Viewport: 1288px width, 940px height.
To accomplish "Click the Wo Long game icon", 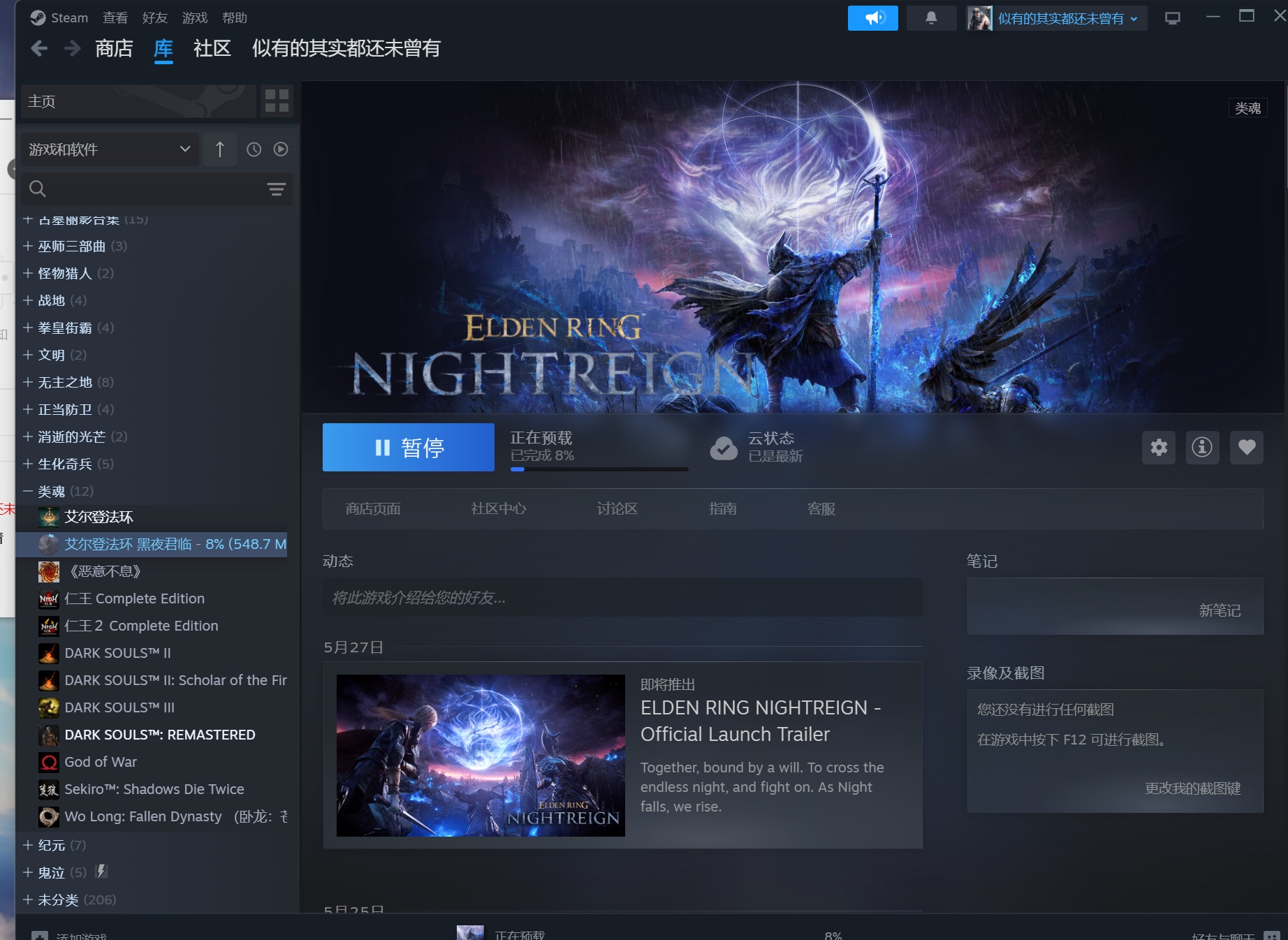I will click(49, 816).
